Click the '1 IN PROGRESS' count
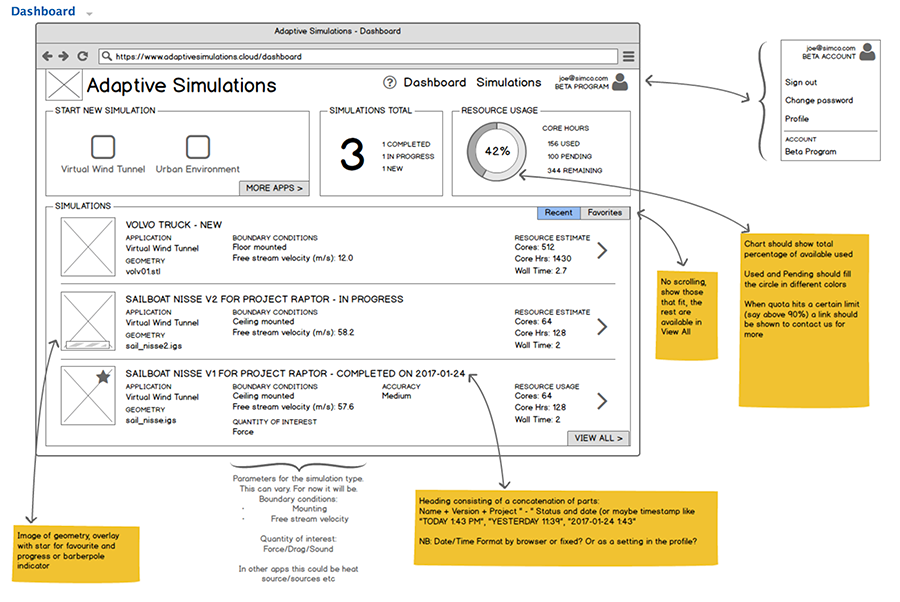This screenshot has height=602, width=900. point(408,157)
